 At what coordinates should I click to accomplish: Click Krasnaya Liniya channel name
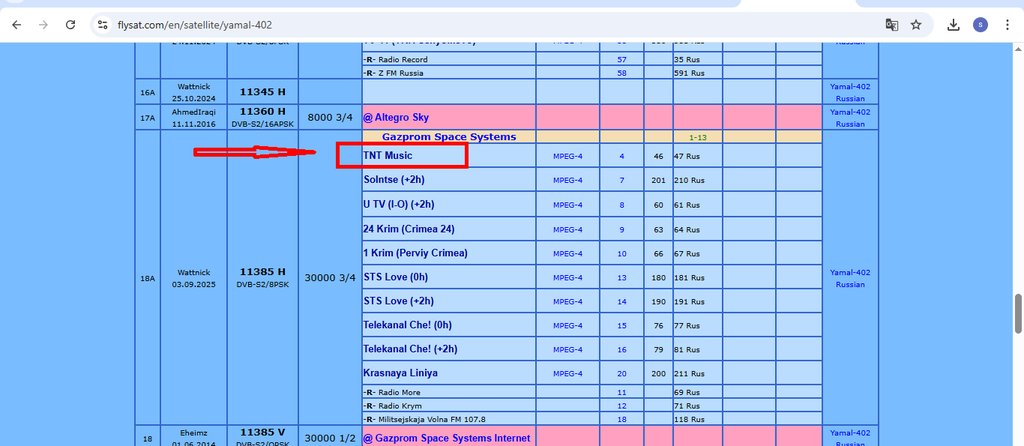coord(400,373)
